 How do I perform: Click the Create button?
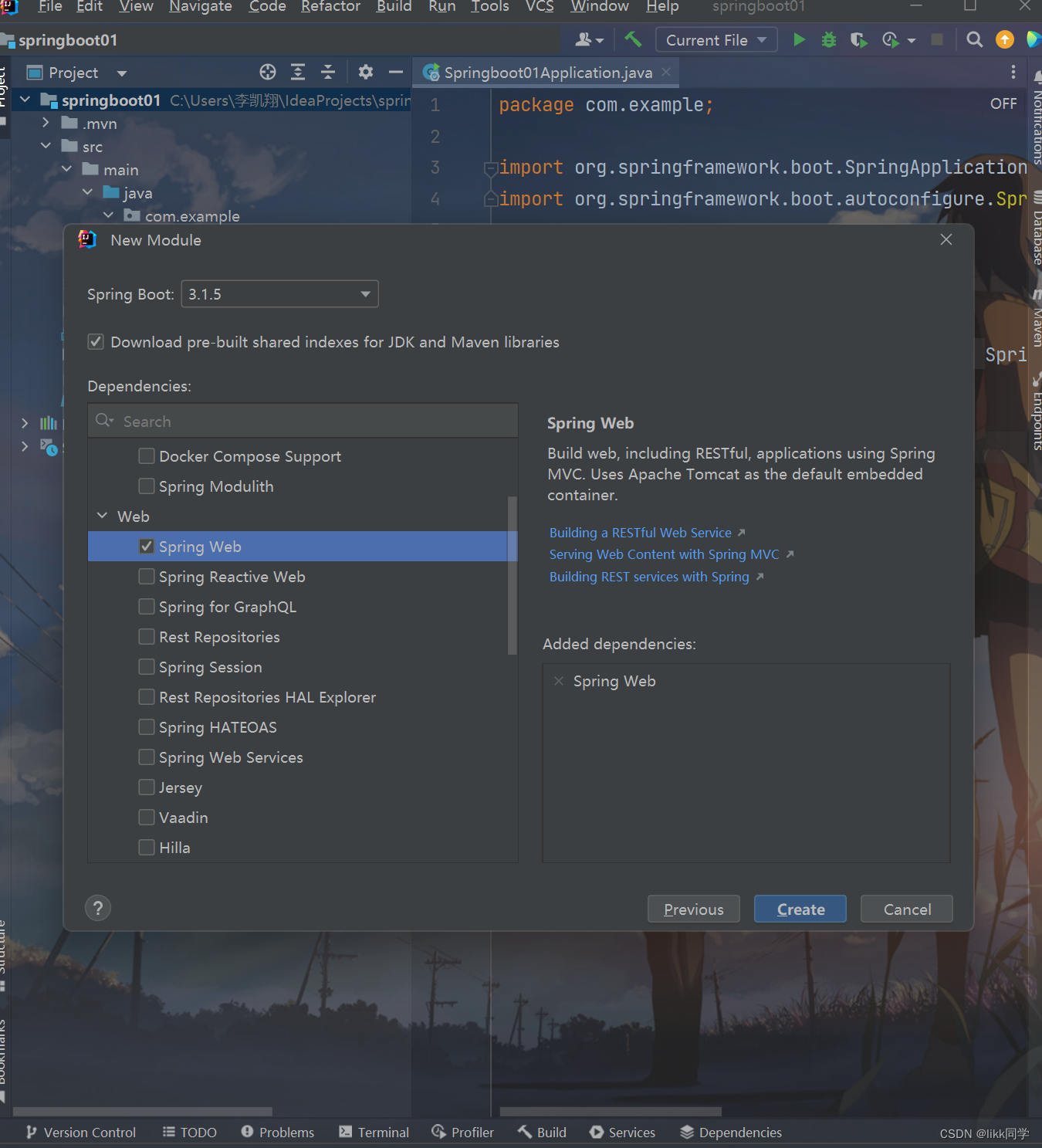point(800,909)
